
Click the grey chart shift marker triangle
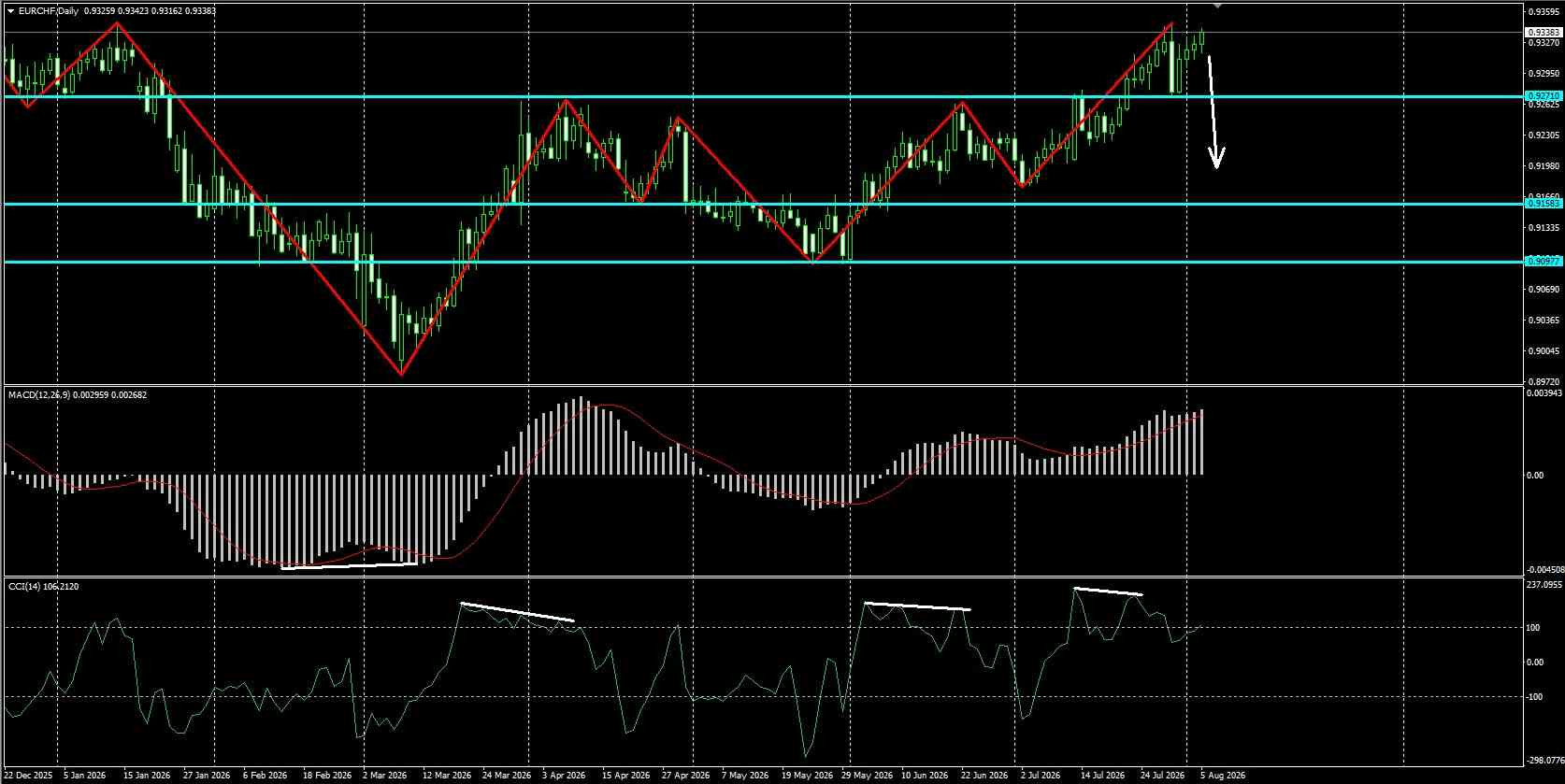(x=1217, y=5)
